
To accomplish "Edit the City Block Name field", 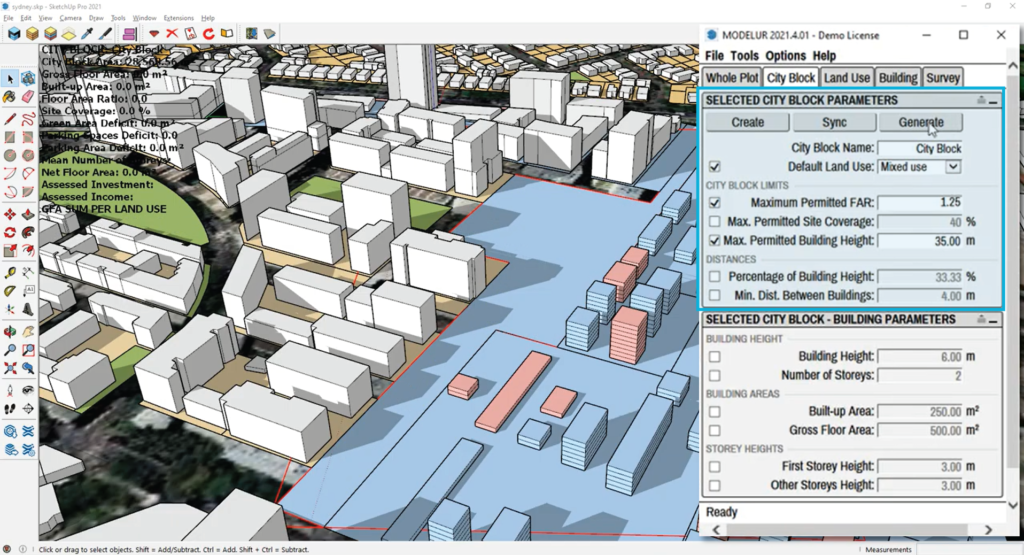I will (920, 148).
